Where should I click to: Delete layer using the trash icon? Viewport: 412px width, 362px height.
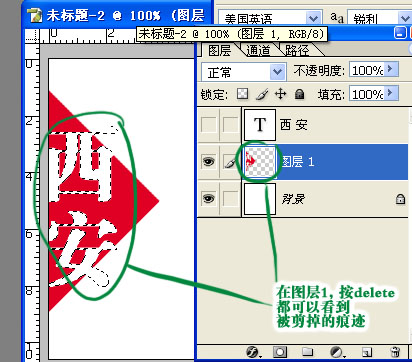pyautogui.click(x=395, y=352)
